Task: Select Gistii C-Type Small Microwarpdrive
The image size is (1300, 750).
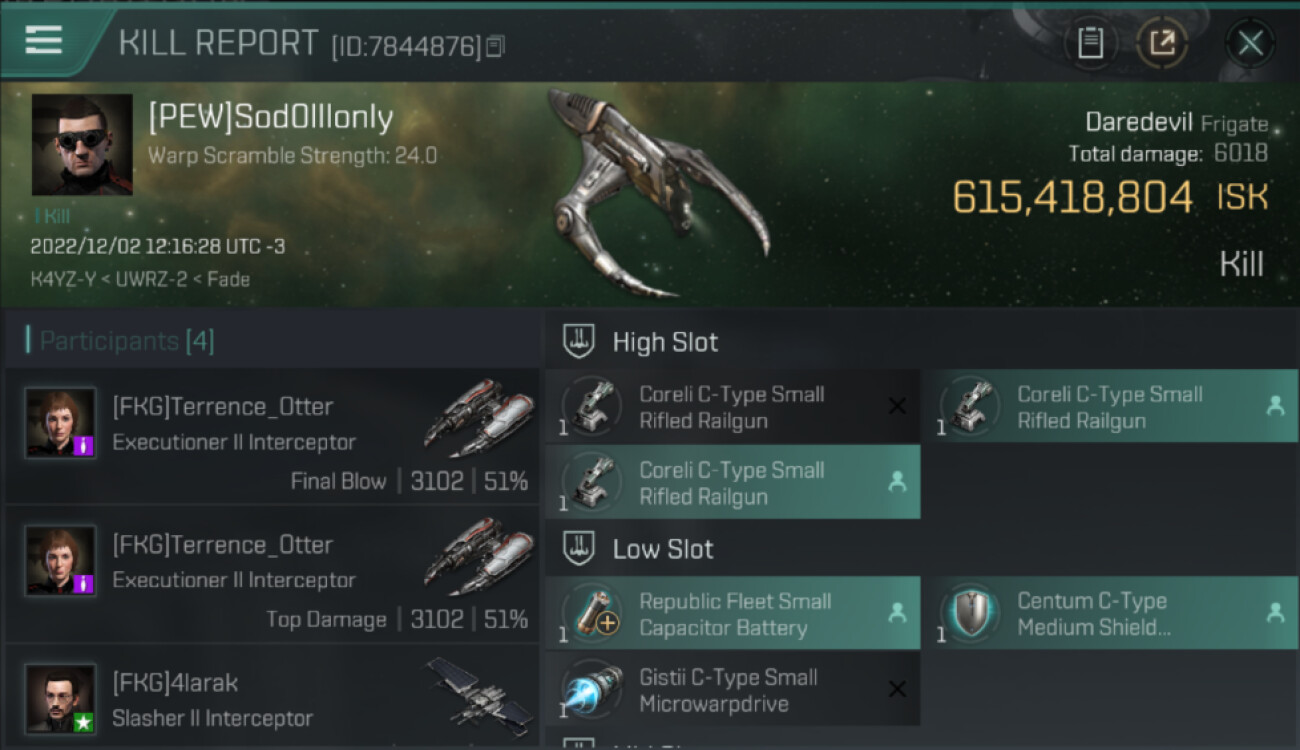Action: click(733, 690)
